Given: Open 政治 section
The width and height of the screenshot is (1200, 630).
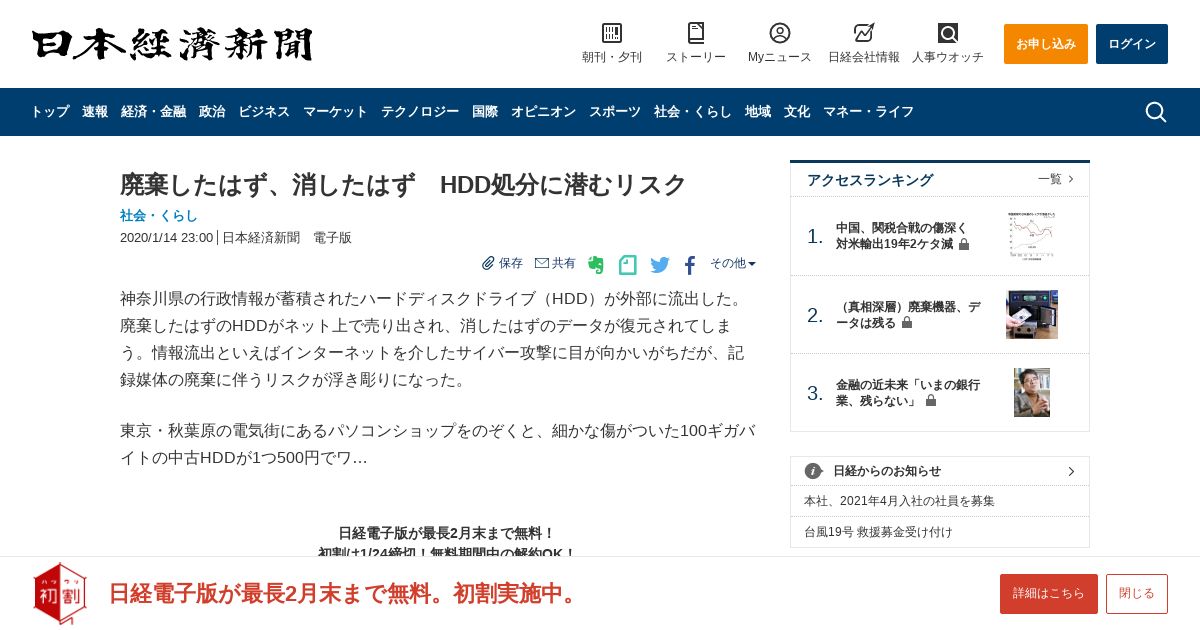Looking at the screenshot, I should point(212,112).
